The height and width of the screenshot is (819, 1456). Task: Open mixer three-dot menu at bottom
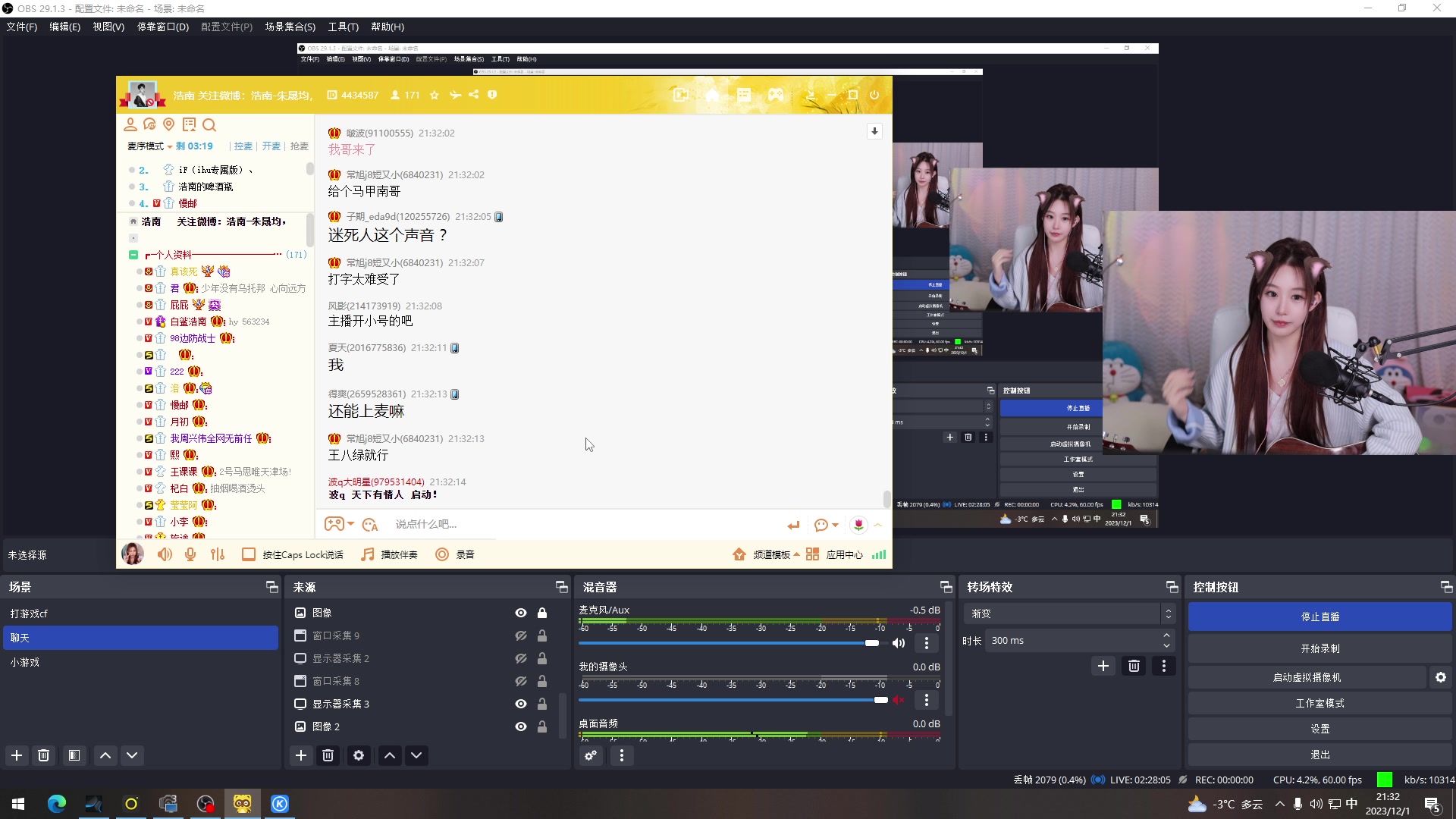(x=622, y=755)
